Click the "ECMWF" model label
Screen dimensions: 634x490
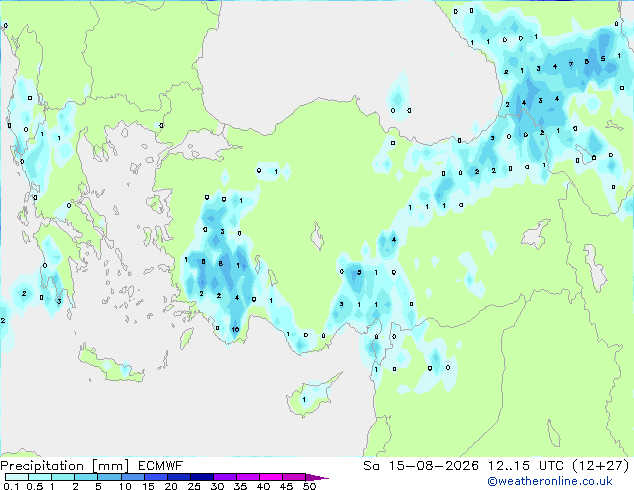(161, 466)
